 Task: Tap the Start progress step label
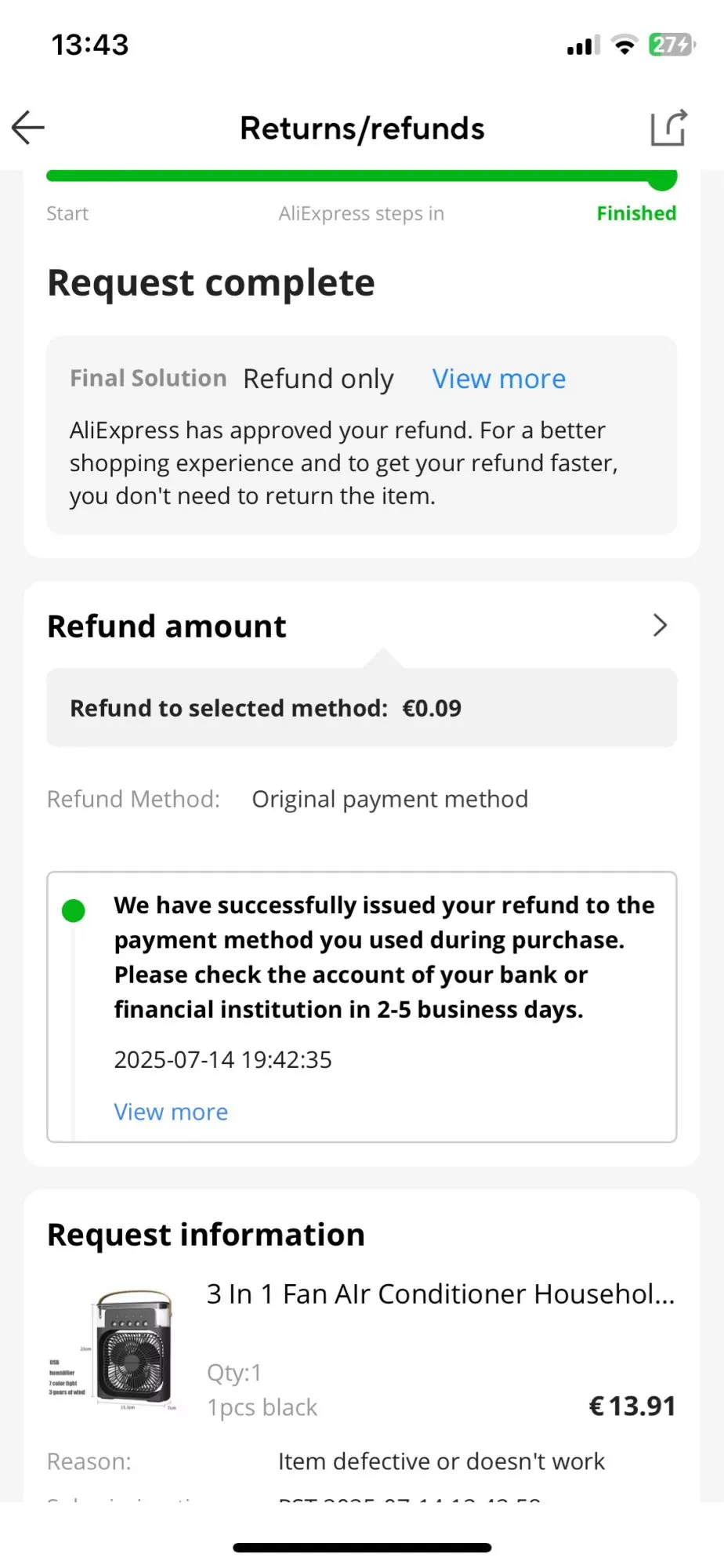pyautogui.click(x=67, y=213)
